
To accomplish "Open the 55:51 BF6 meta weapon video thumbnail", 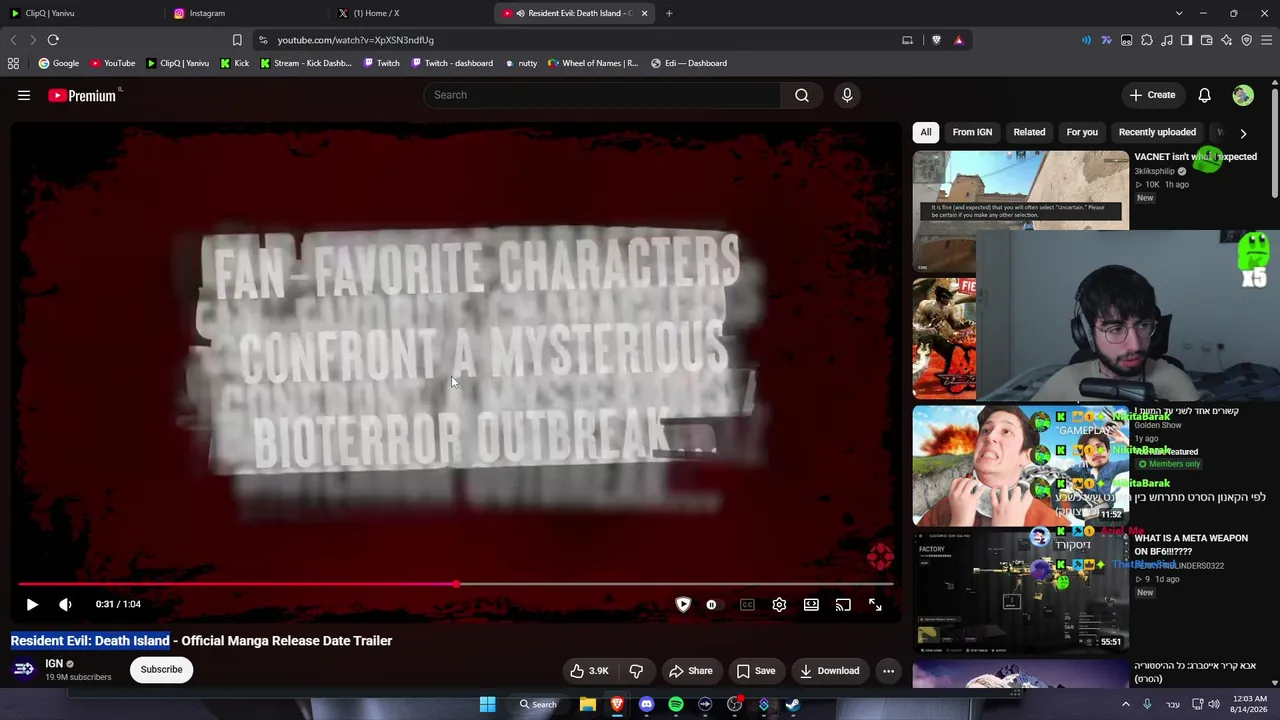I will 1021,591.
